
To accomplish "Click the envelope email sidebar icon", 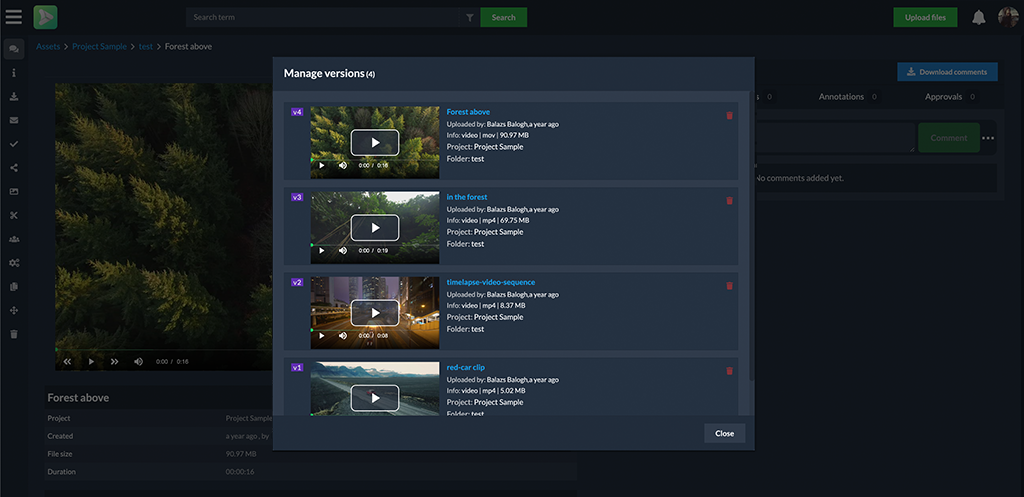I will 14,120.
